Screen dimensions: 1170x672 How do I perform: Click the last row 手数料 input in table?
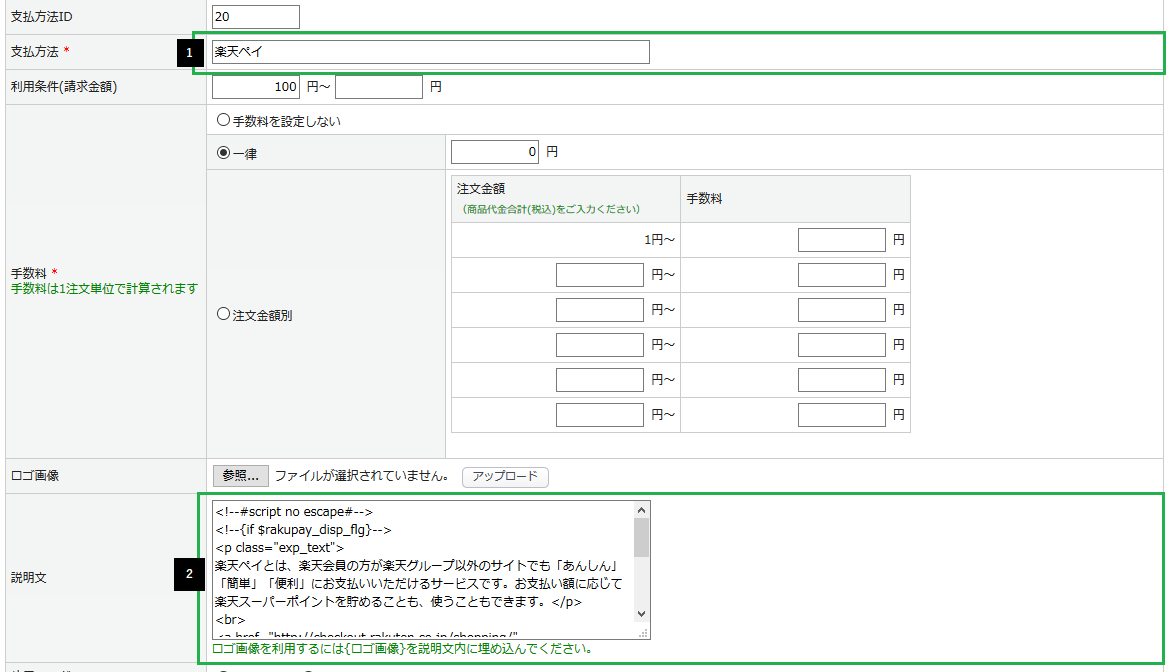click(841, 414)
